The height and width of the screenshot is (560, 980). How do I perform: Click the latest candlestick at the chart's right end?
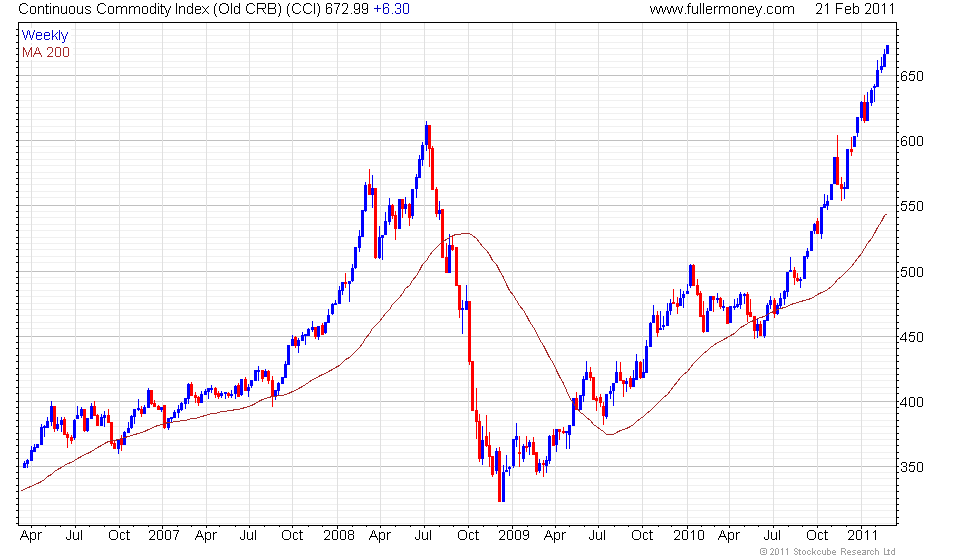click(887, 50)
